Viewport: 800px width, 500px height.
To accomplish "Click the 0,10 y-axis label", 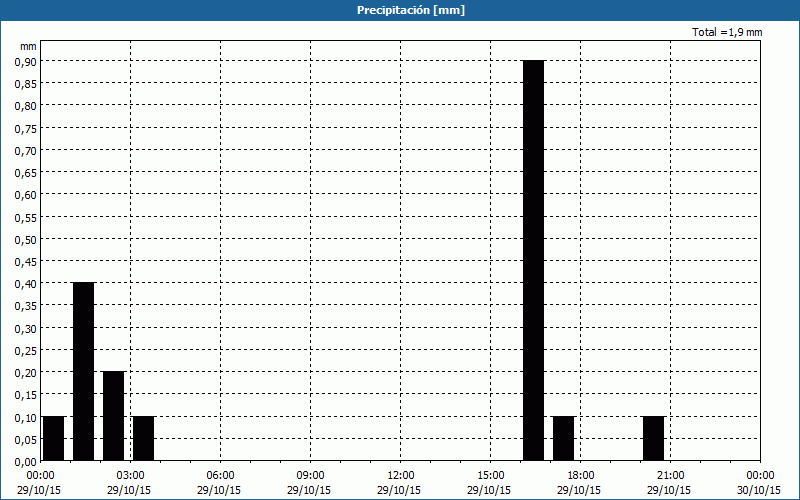I will (26, 417).
